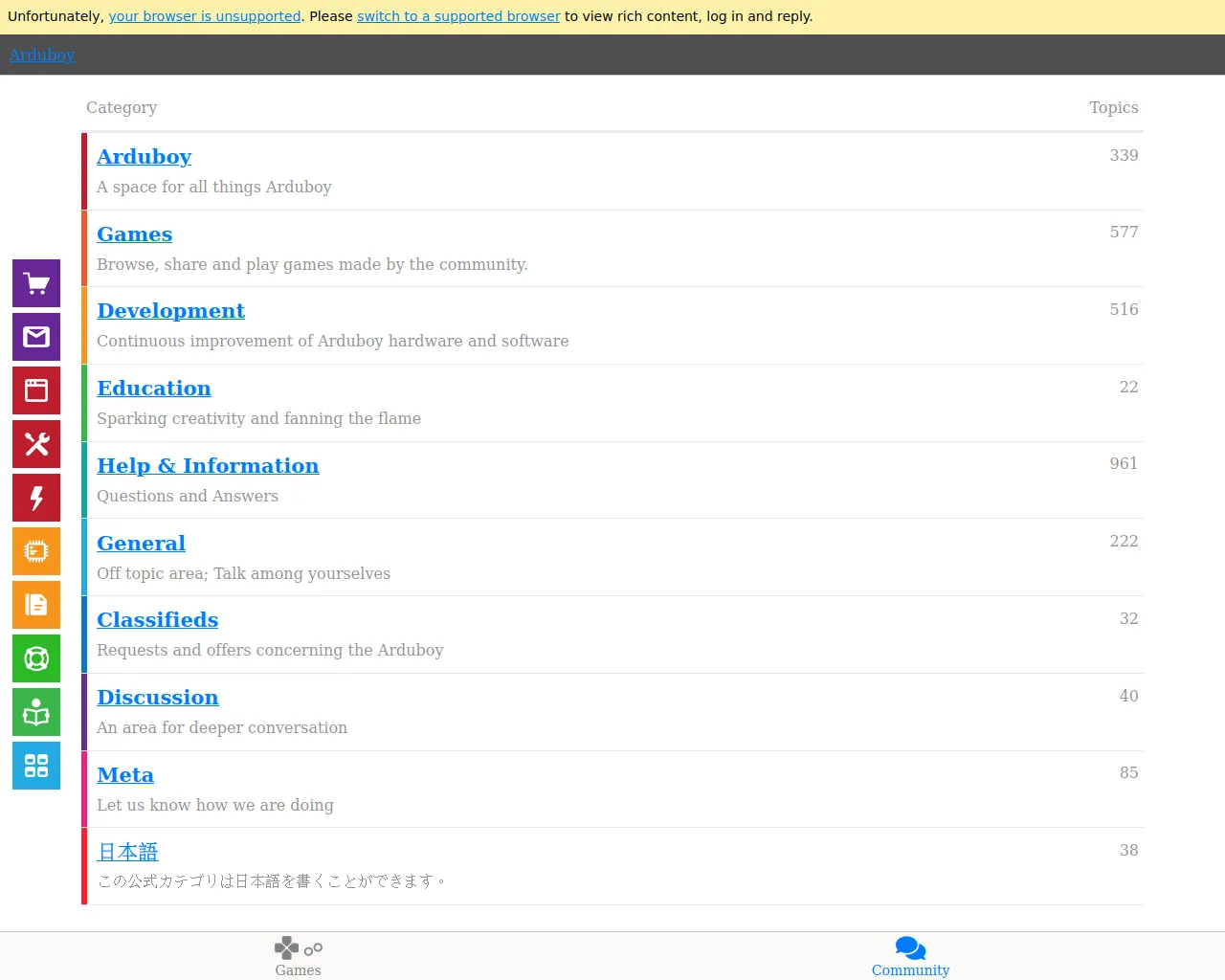Click the grid of squares icon in sidebar
This screenshot has height=980, width=1225.
(35, 766)
